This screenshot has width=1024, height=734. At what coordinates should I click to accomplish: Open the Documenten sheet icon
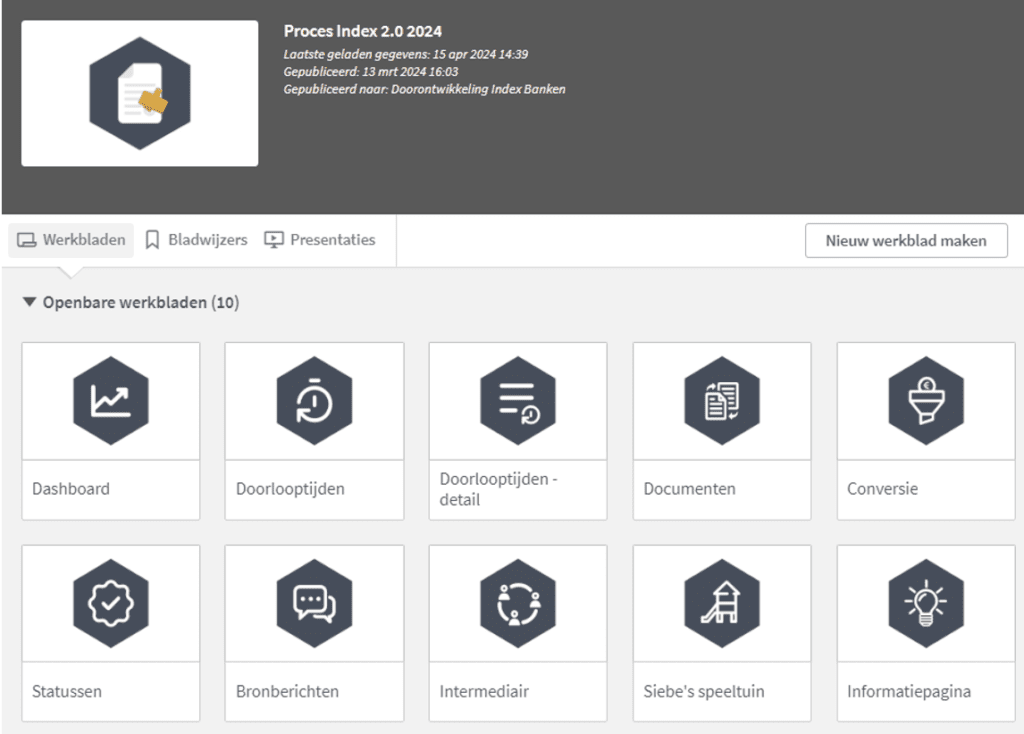click(721, 401)
